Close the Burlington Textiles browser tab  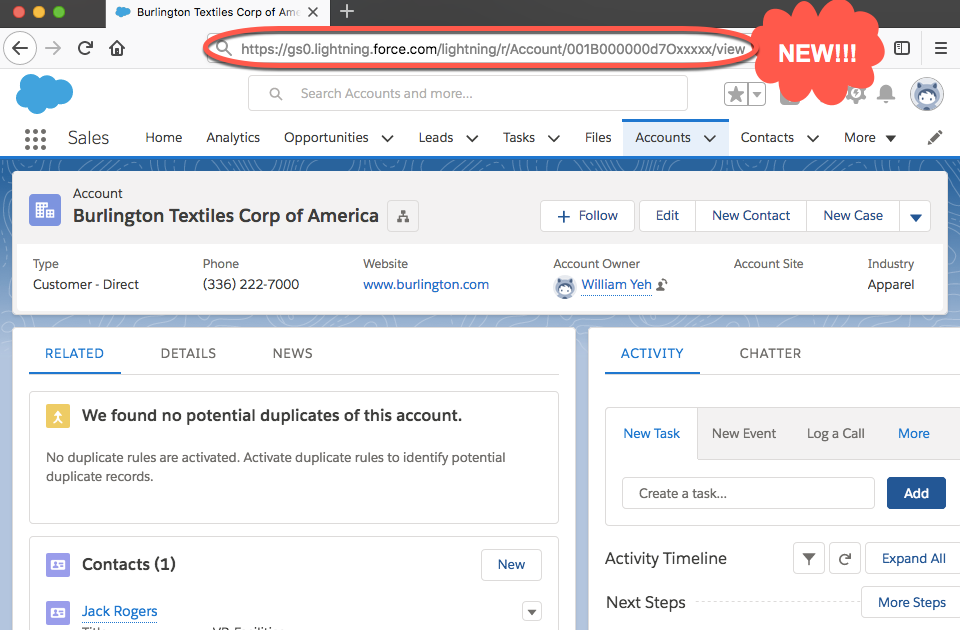(x=313, y=12)
